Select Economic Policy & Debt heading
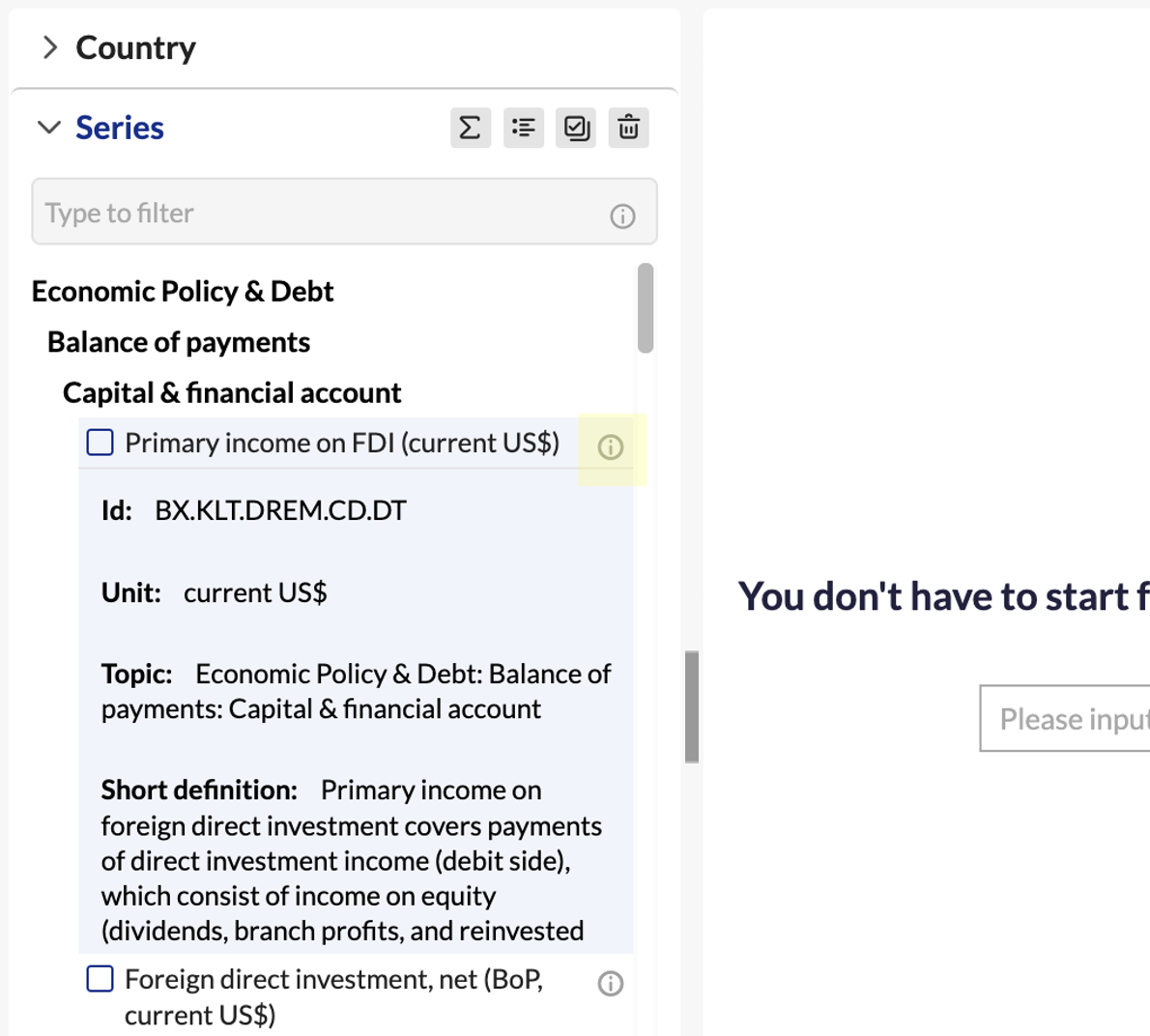This screenshot has width=1150, height=1036. pos(183,292)
